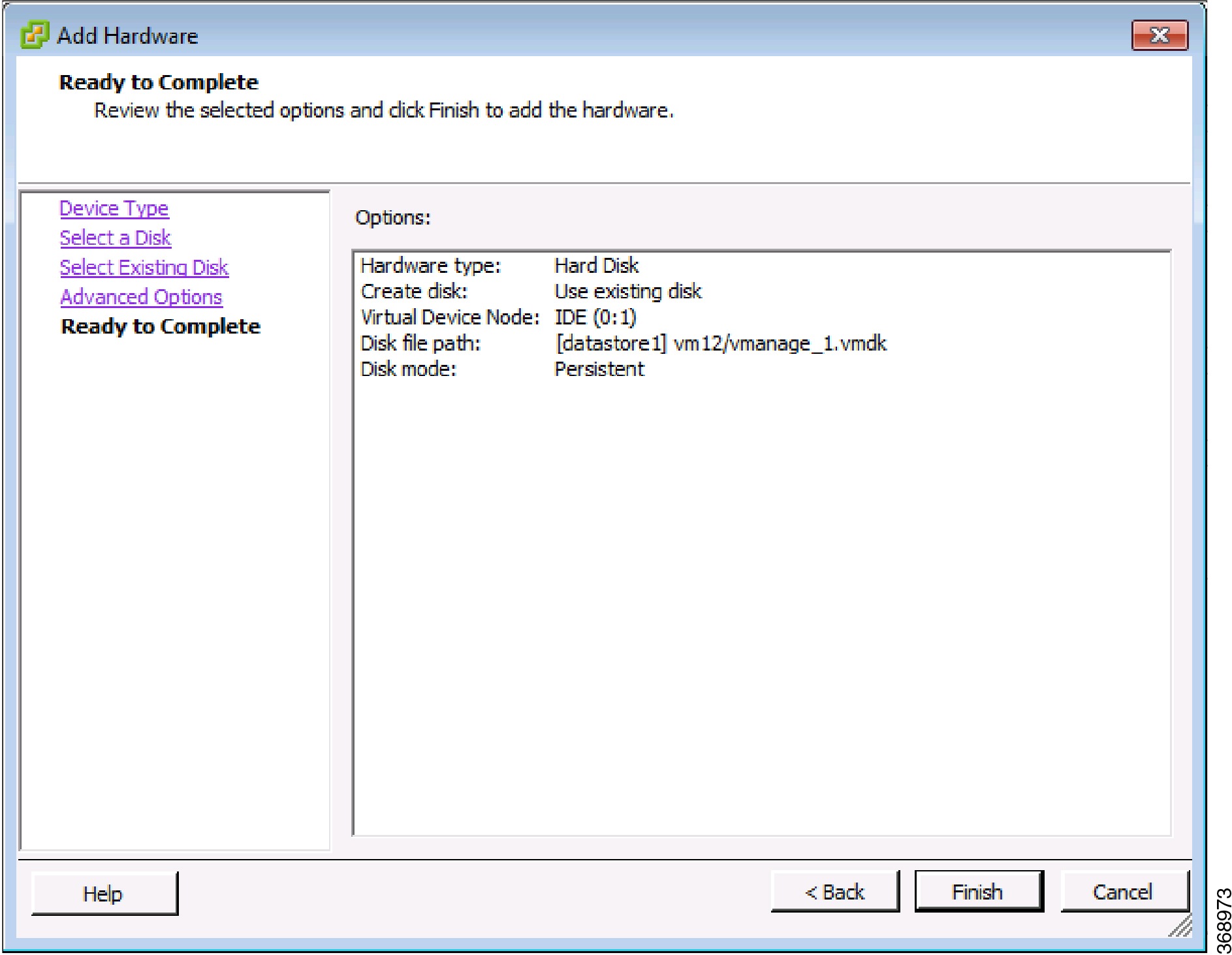Open the Device Type step
1232x955 pixels.
click(114, 208)
